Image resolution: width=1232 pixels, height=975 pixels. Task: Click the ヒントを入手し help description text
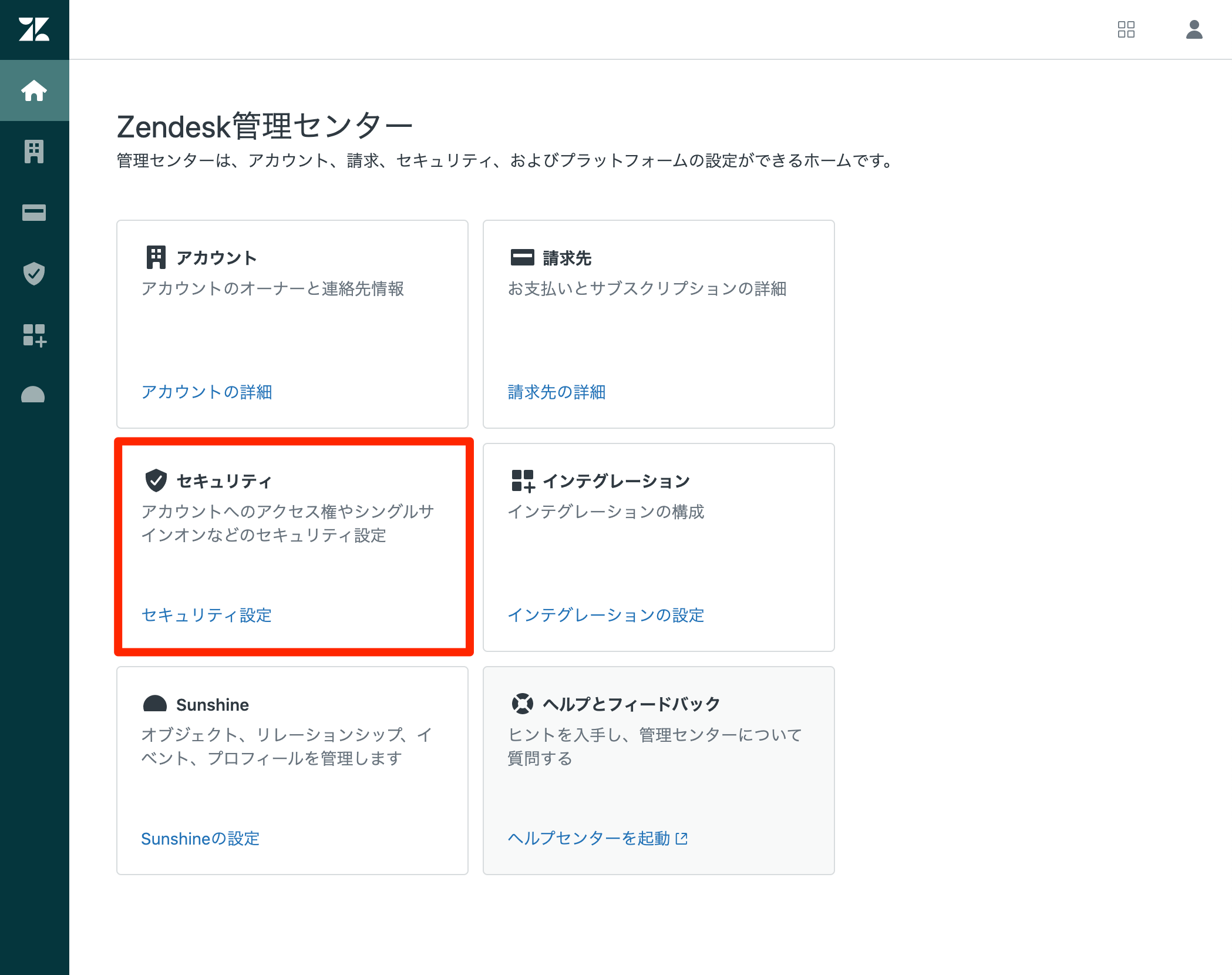click(x=655, y=747)
